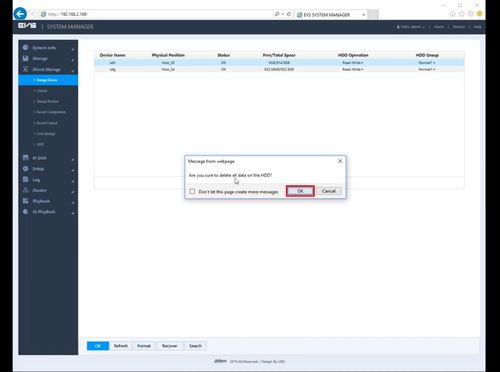500x372 pixels.
Task: Go back with browser back arrow
Action: (x=20, y=14)
